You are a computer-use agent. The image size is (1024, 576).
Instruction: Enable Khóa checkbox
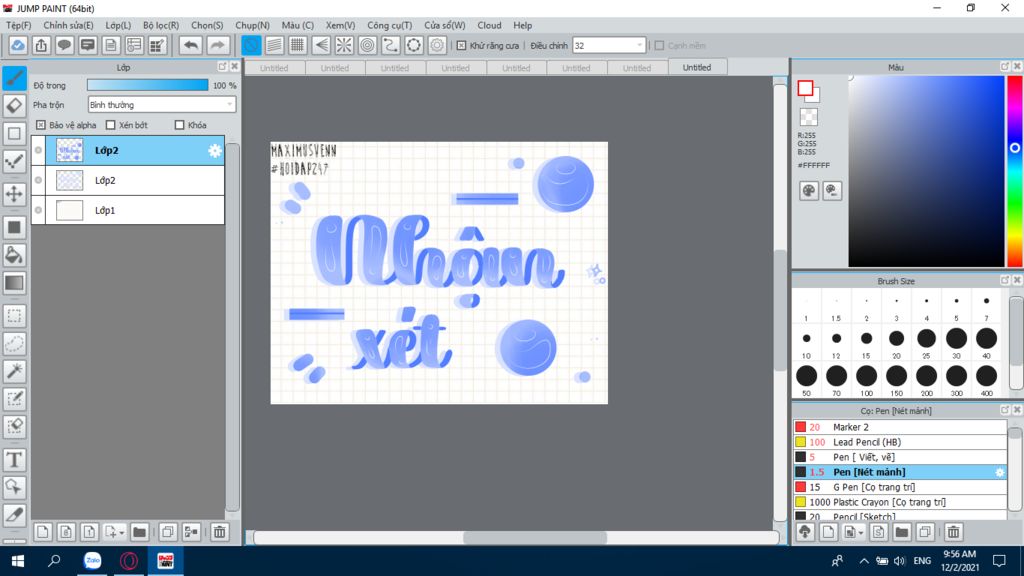click(180, 125)
